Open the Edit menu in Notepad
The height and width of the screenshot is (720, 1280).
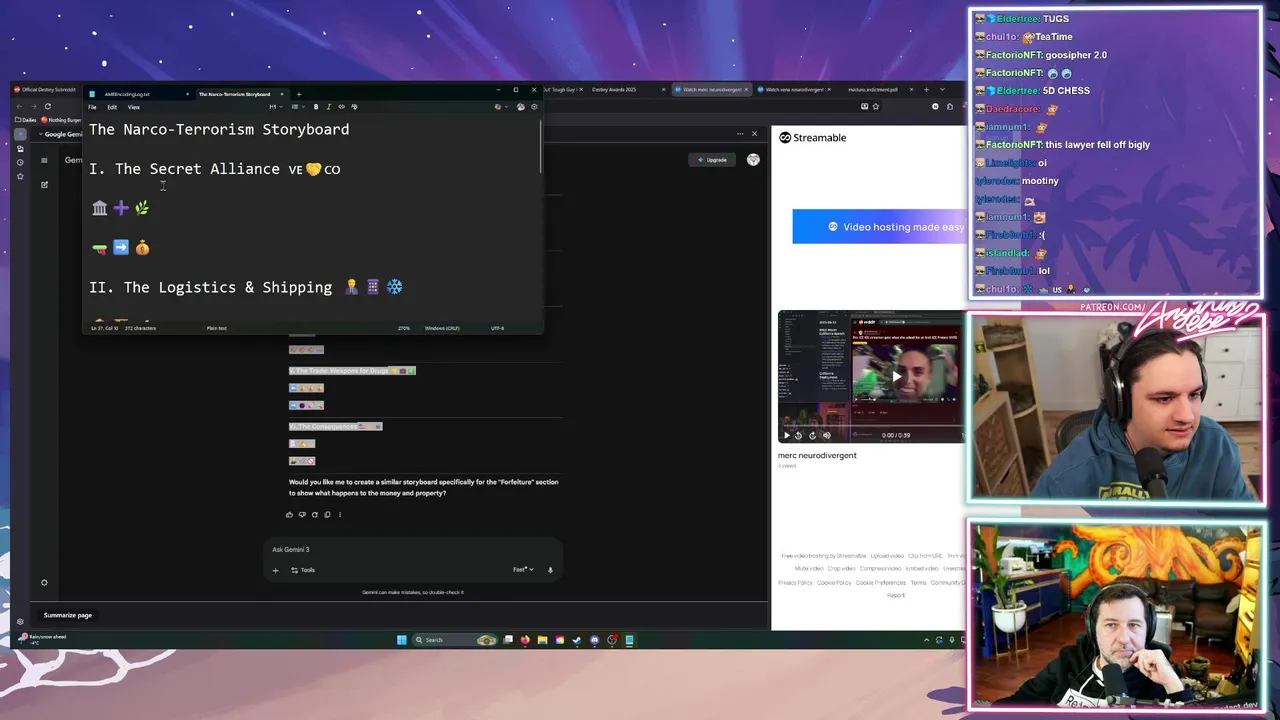pos(112,107)
